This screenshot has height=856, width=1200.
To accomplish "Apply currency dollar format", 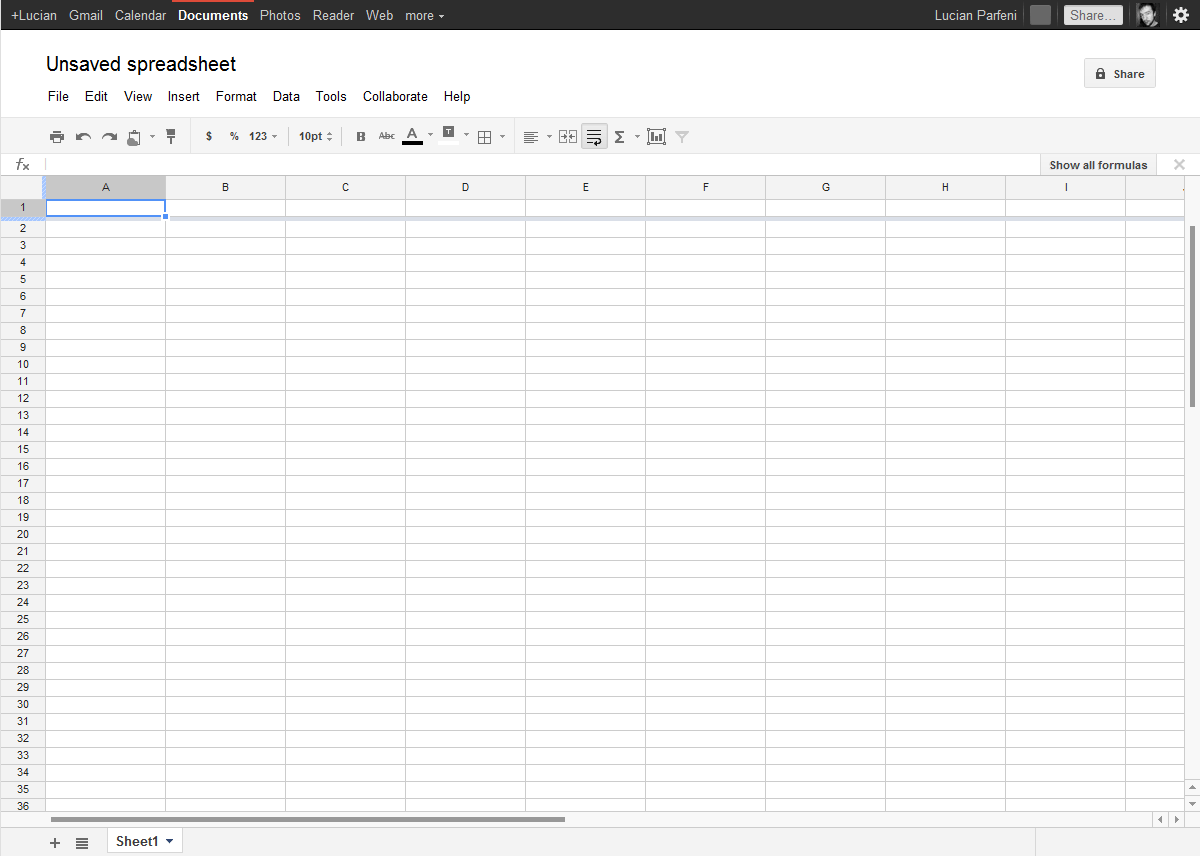I will pyautogui.click(x=209, y=137).
